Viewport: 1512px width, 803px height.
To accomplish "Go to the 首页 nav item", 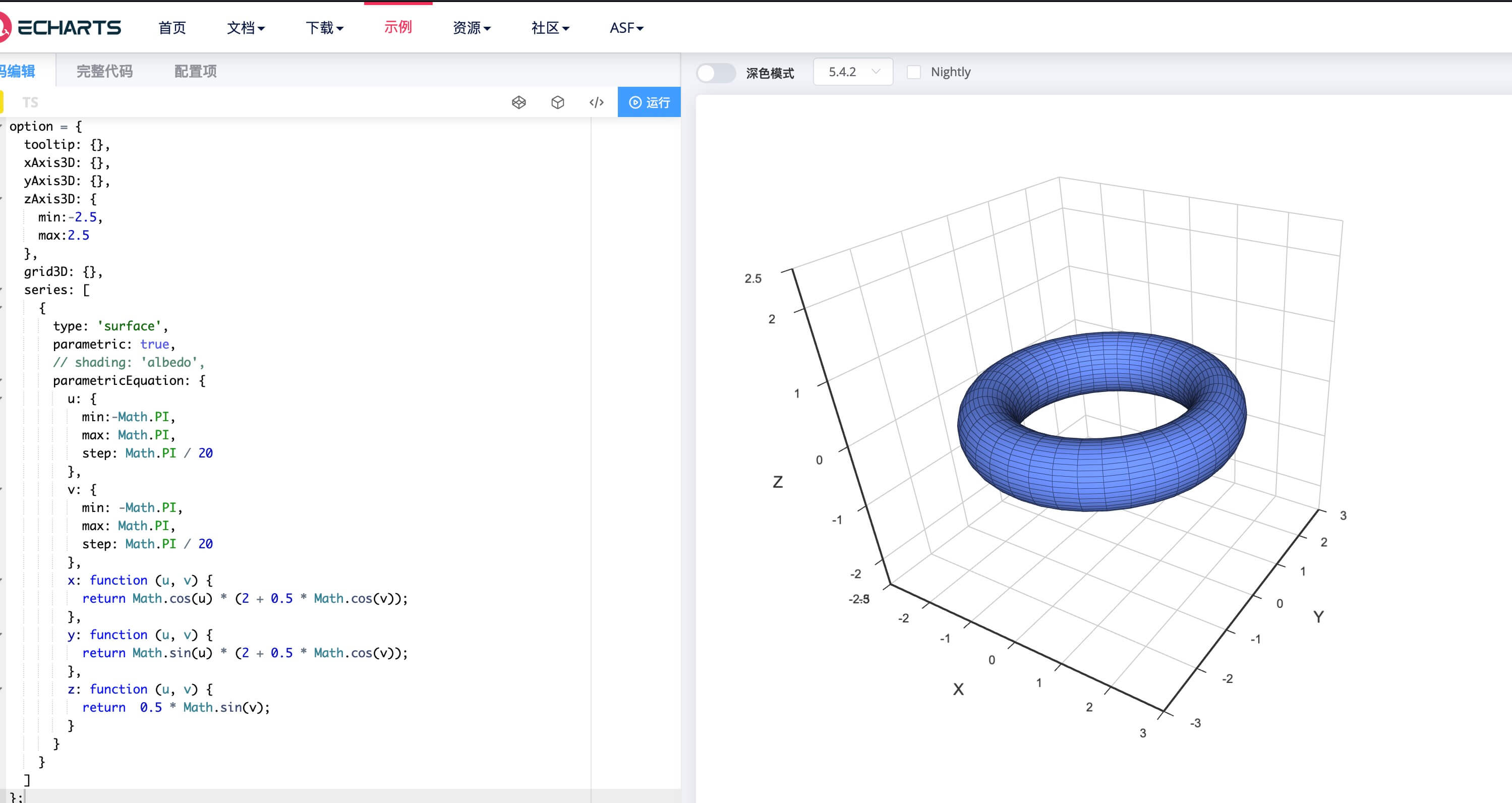I will (172, 28).
